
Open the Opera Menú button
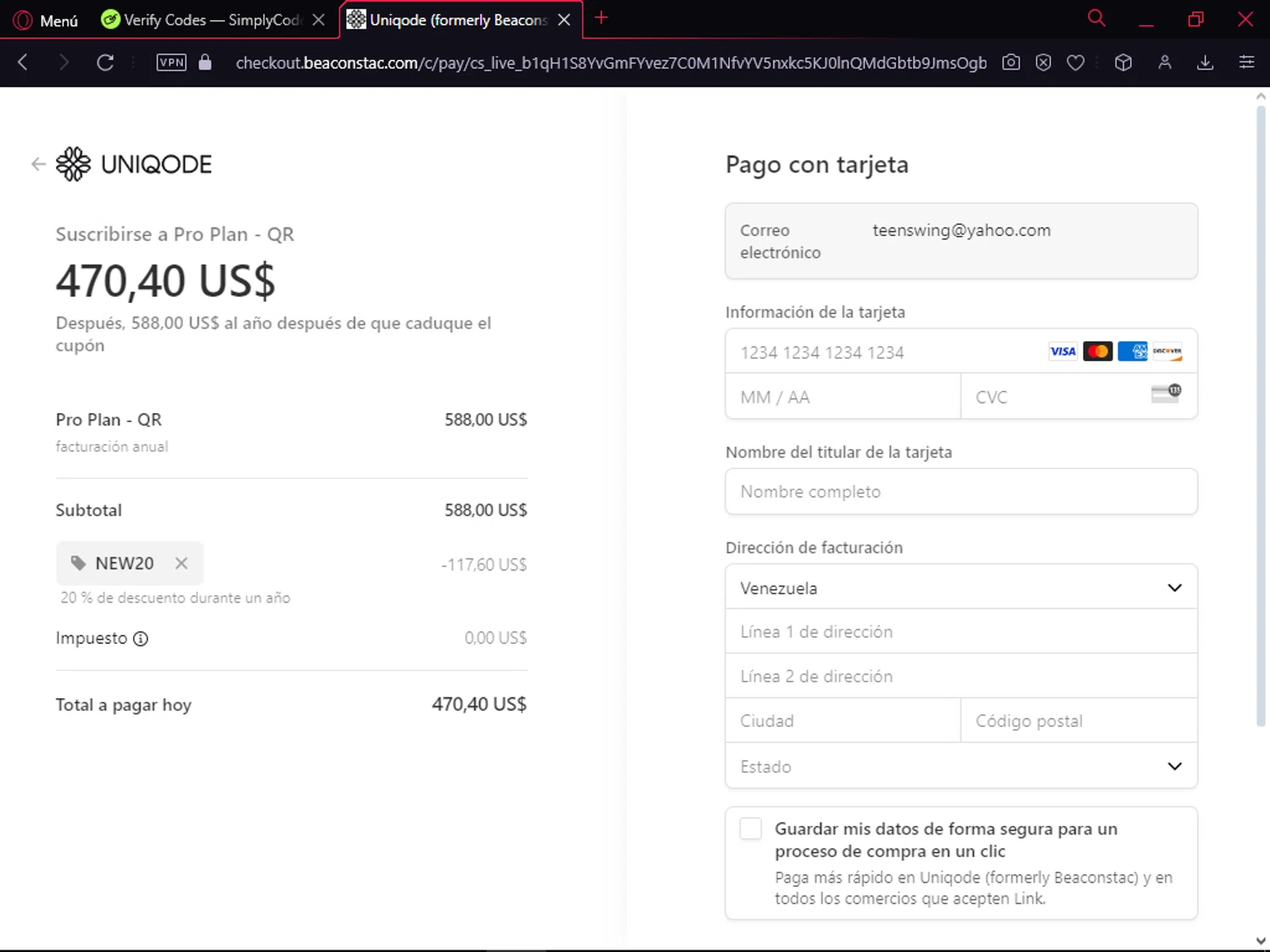pos(46,19)
